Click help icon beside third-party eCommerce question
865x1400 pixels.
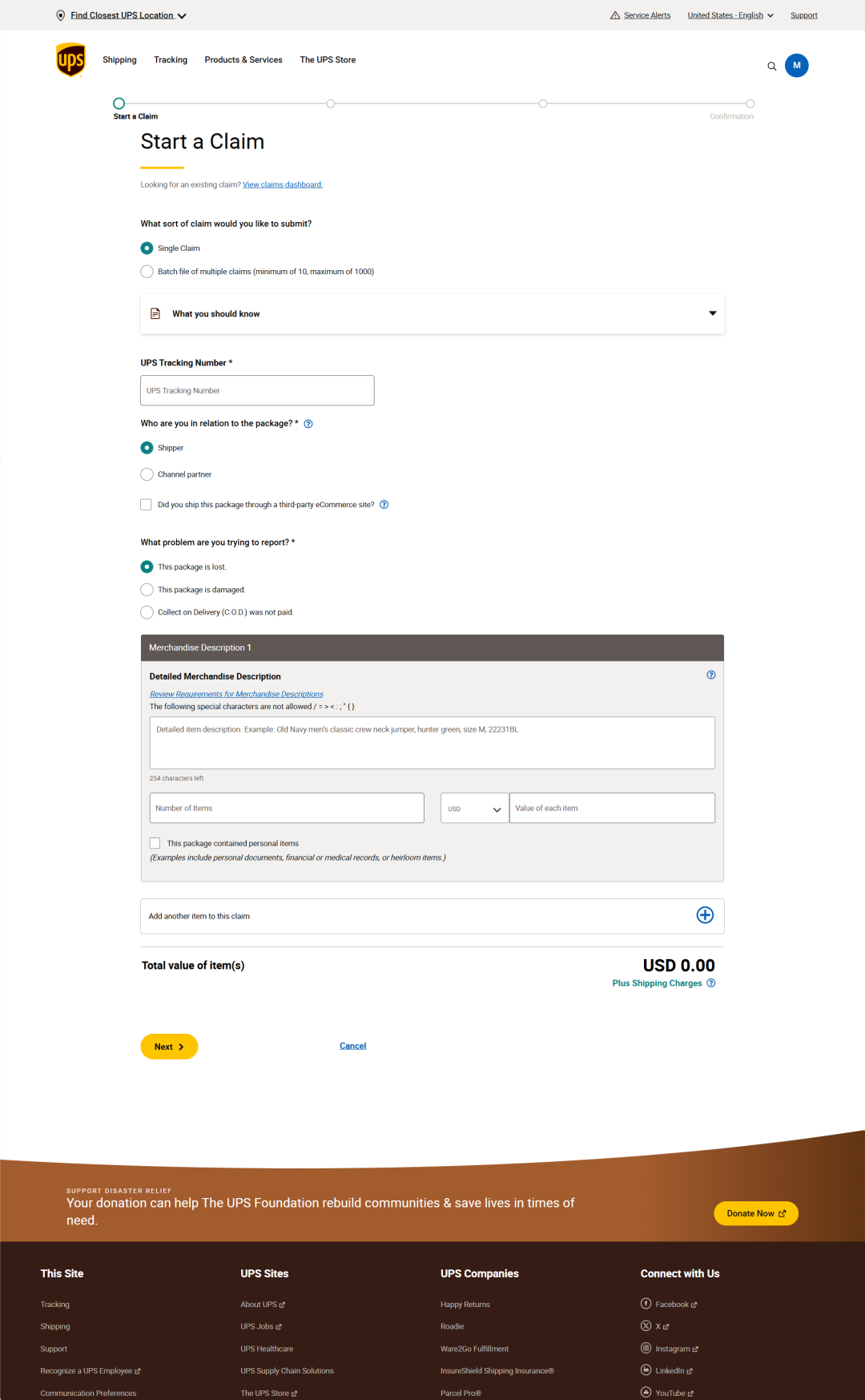coord(384,505)
